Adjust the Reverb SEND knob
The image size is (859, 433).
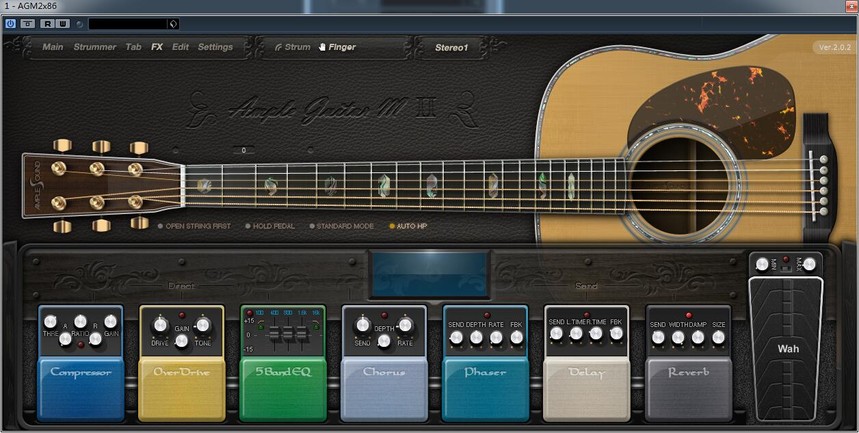(x=658, y=338)
